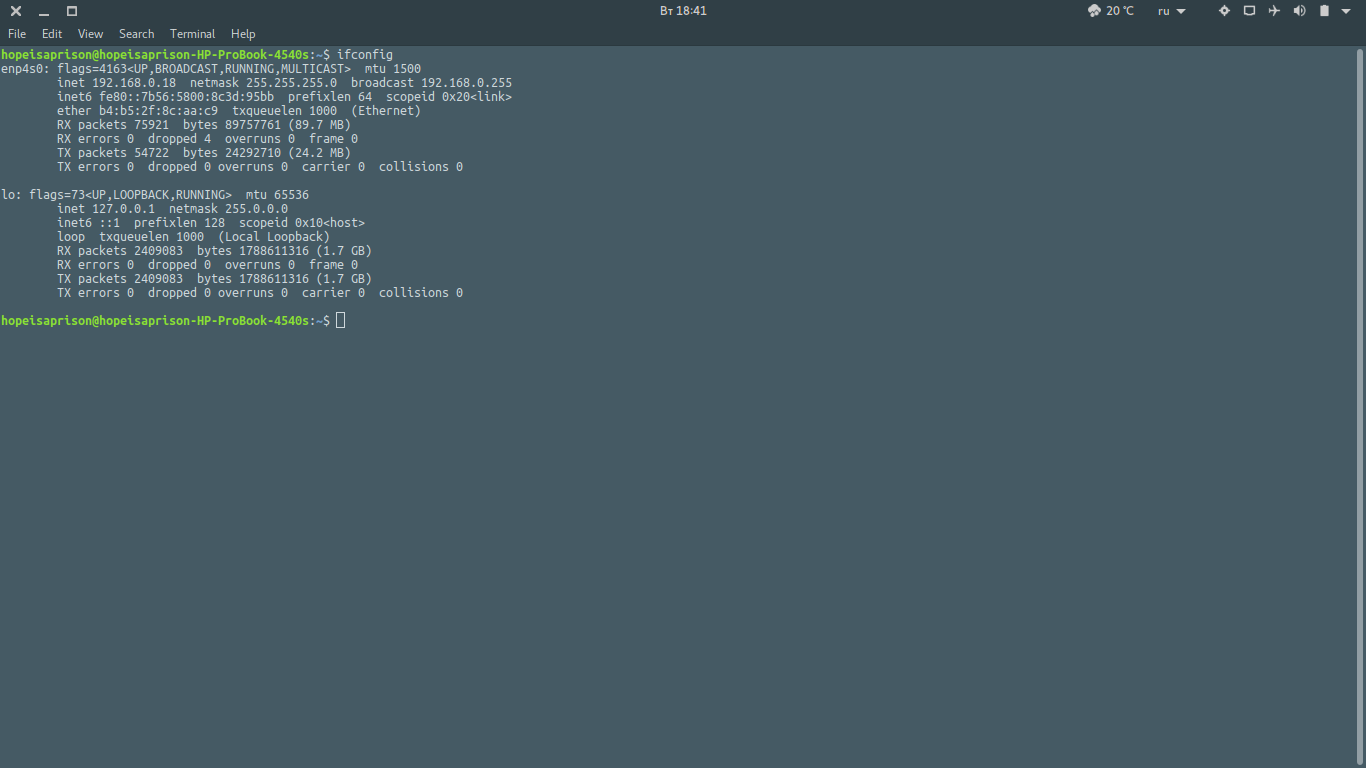The height and width of the screenshot is (768, 1366).
Task: Click the netmask value 255.255.255.0
Action: pos(291,82)
